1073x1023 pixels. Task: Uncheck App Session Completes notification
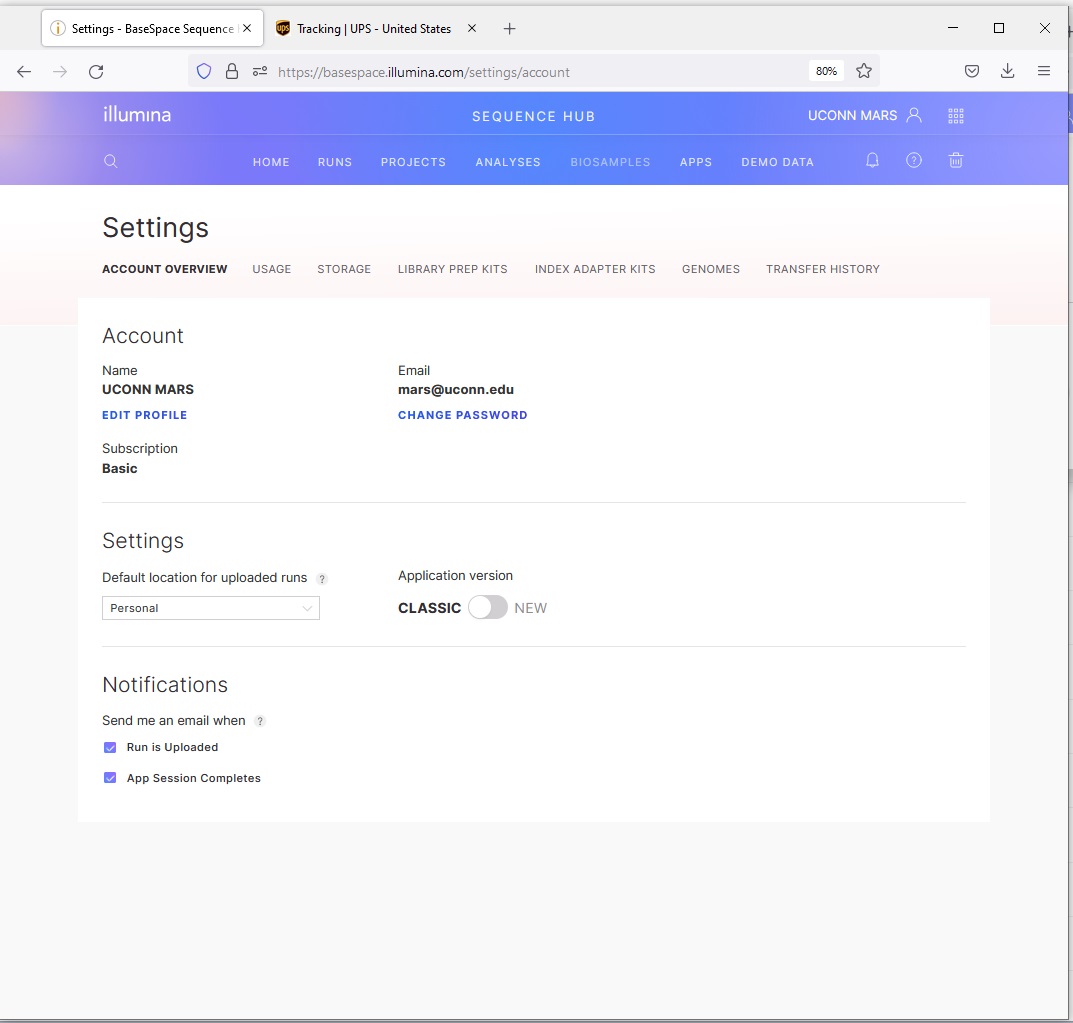(110, 777)
